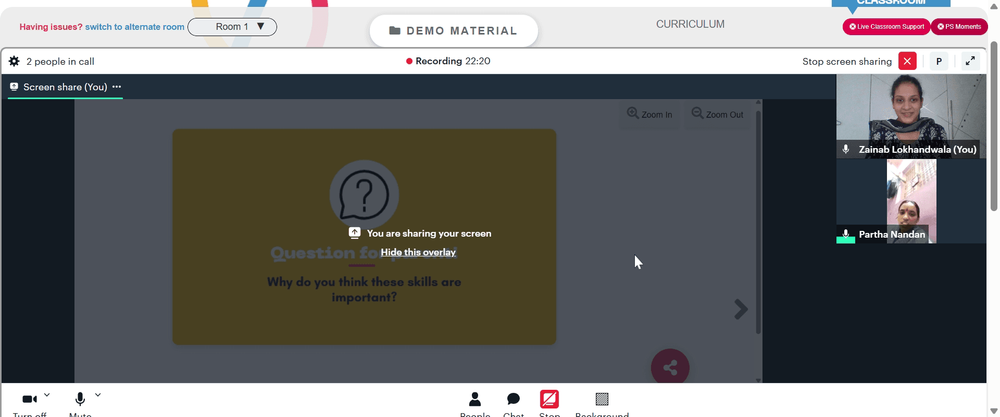The width and height of the screenshot is (1000, 417).
Task: Open the People panel
Action: tap(474, 403)
